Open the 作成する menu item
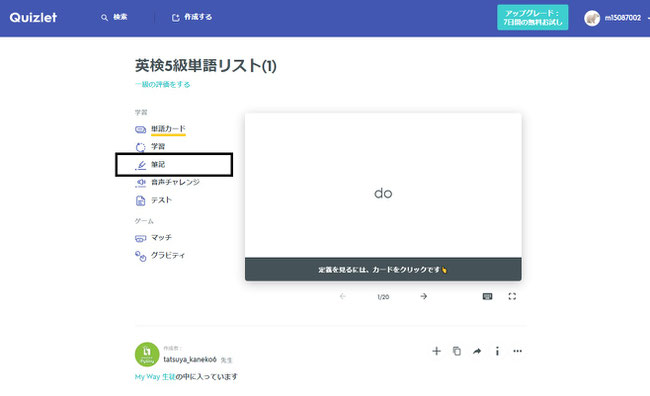 [198, 17]
